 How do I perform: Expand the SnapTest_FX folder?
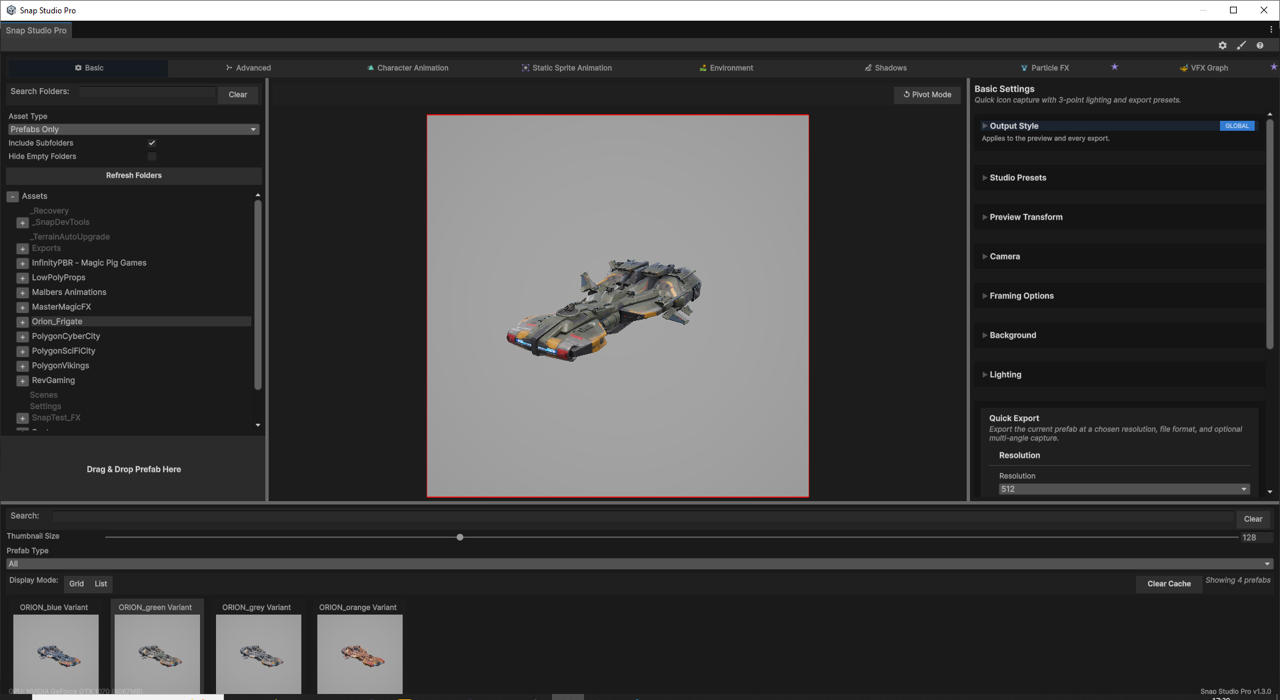[22, 418]
